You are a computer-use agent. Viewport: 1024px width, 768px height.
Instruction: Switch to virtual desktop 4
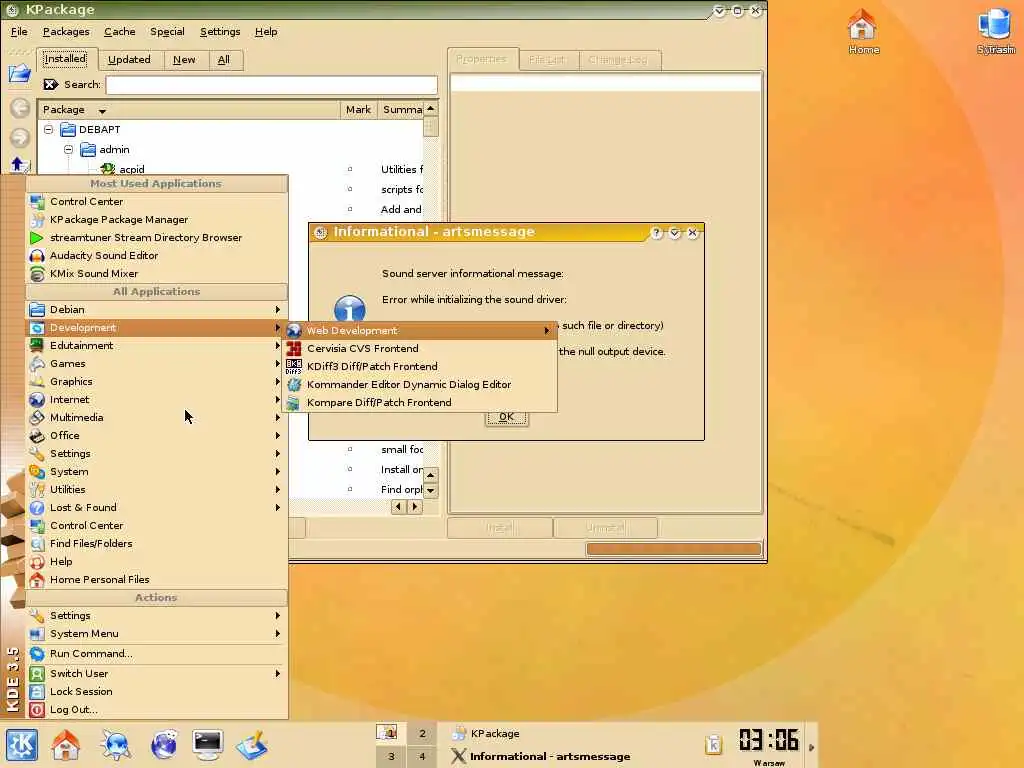tap(422, 756)
